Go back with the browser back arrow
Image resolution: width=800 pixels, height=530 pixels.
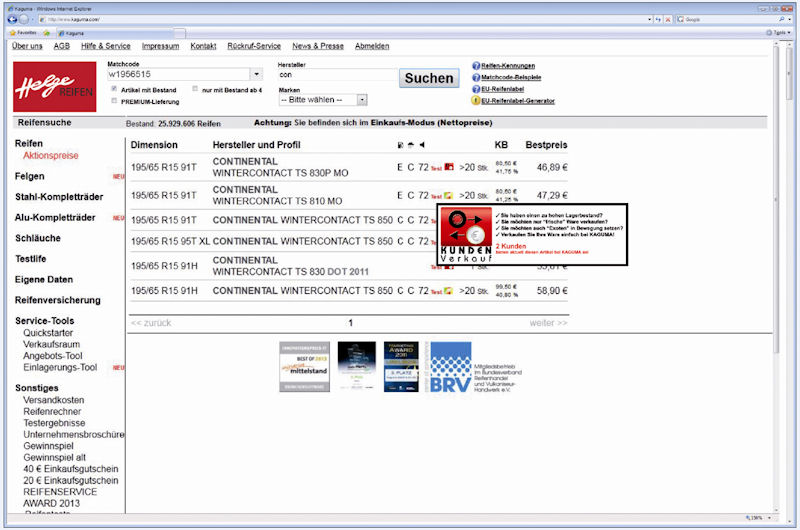click(x=12, y=19)
